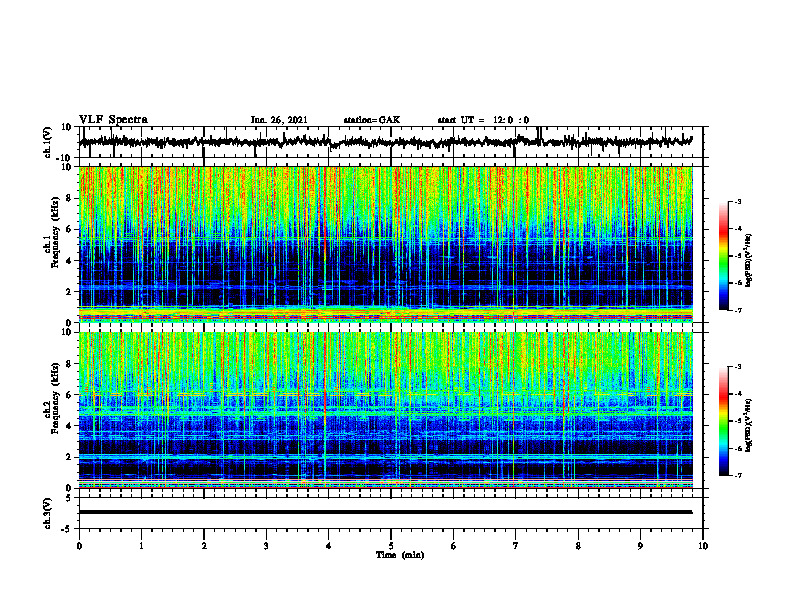Click the 4 minute time axis tick

tap(329, 546)
